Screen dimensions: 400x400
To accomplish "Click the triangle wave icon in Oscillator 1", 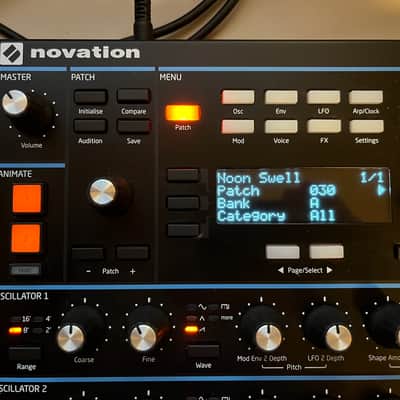I will coord(202,318).
